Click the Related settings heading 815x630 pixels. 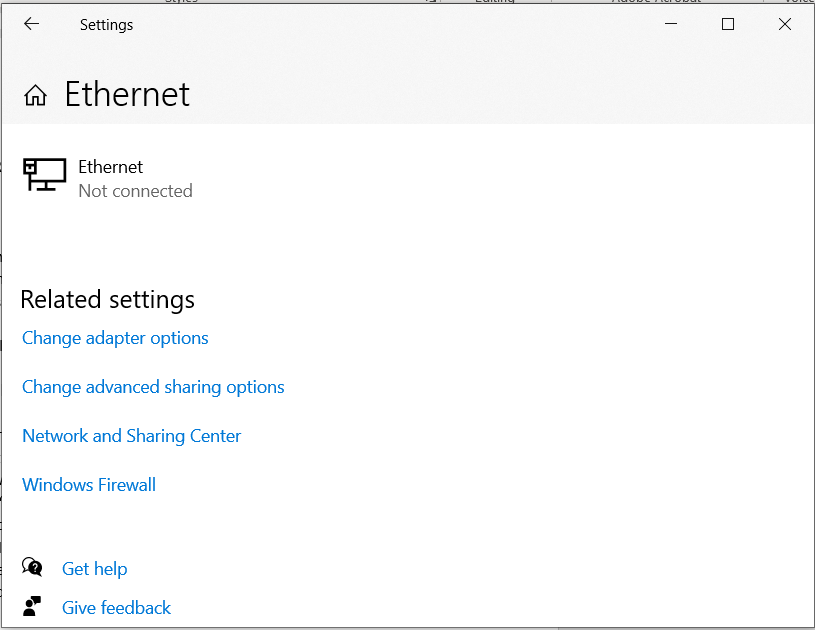coord(107,299)
